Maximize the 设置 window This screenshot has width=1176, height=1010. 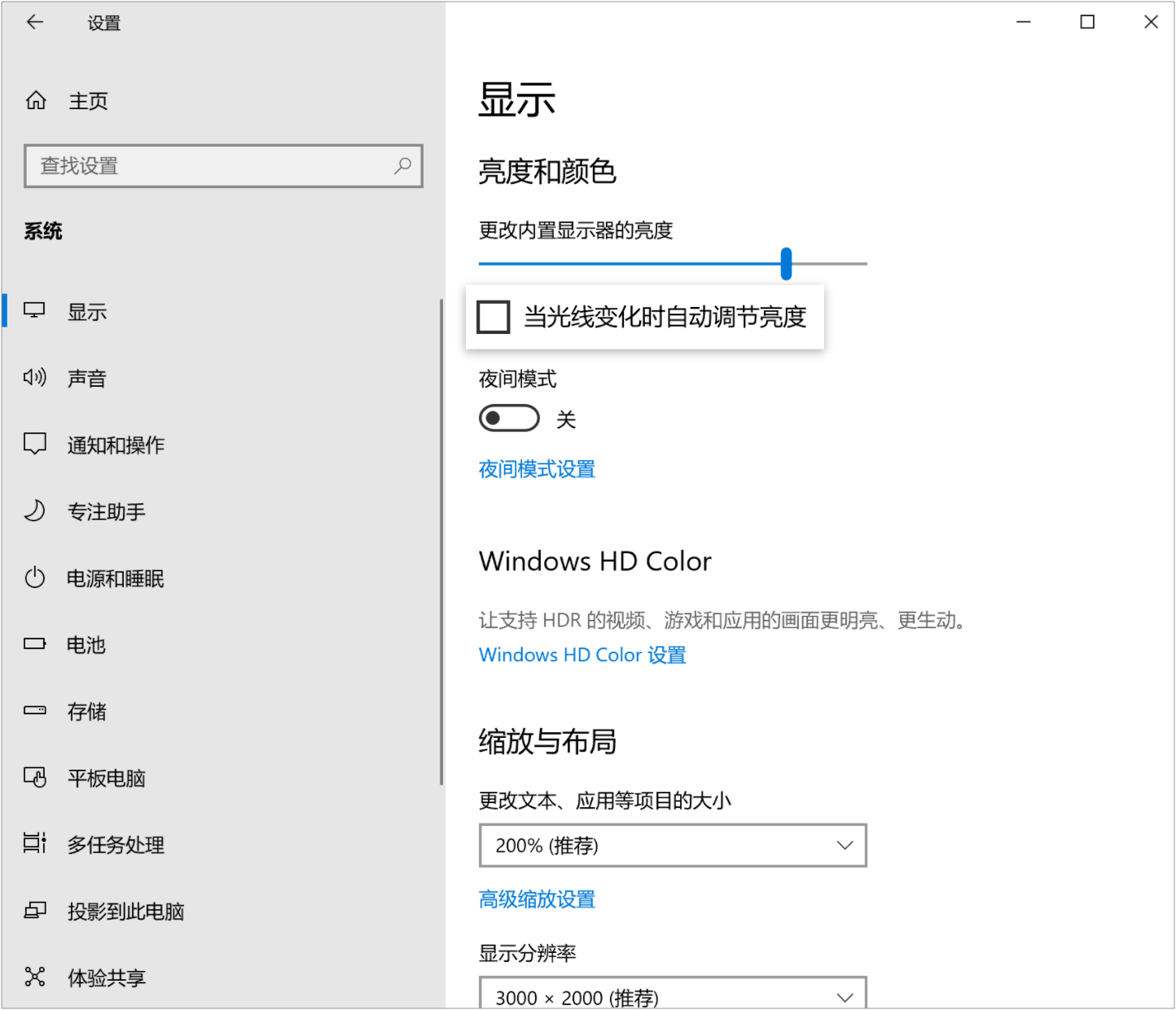1087,22
